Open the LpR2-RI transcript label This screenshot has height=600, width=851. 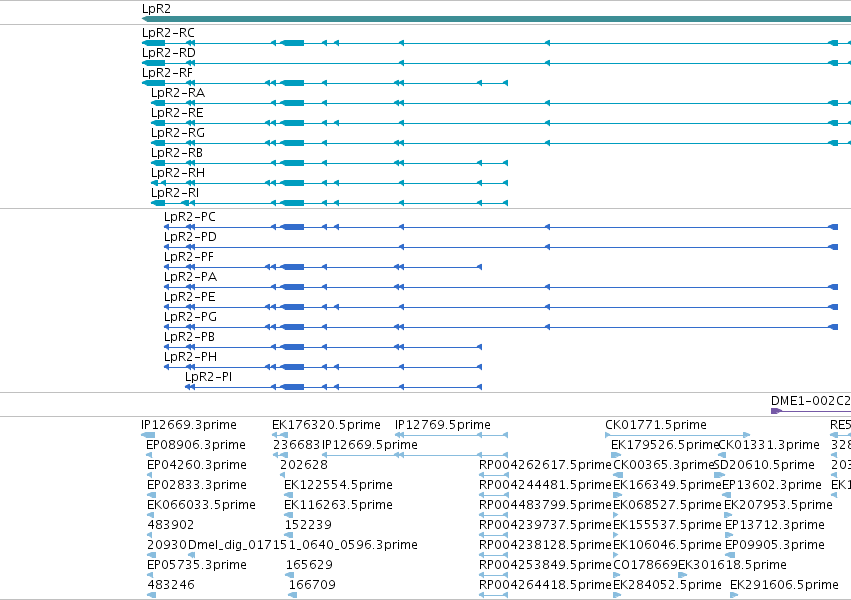tap(175, 193)
